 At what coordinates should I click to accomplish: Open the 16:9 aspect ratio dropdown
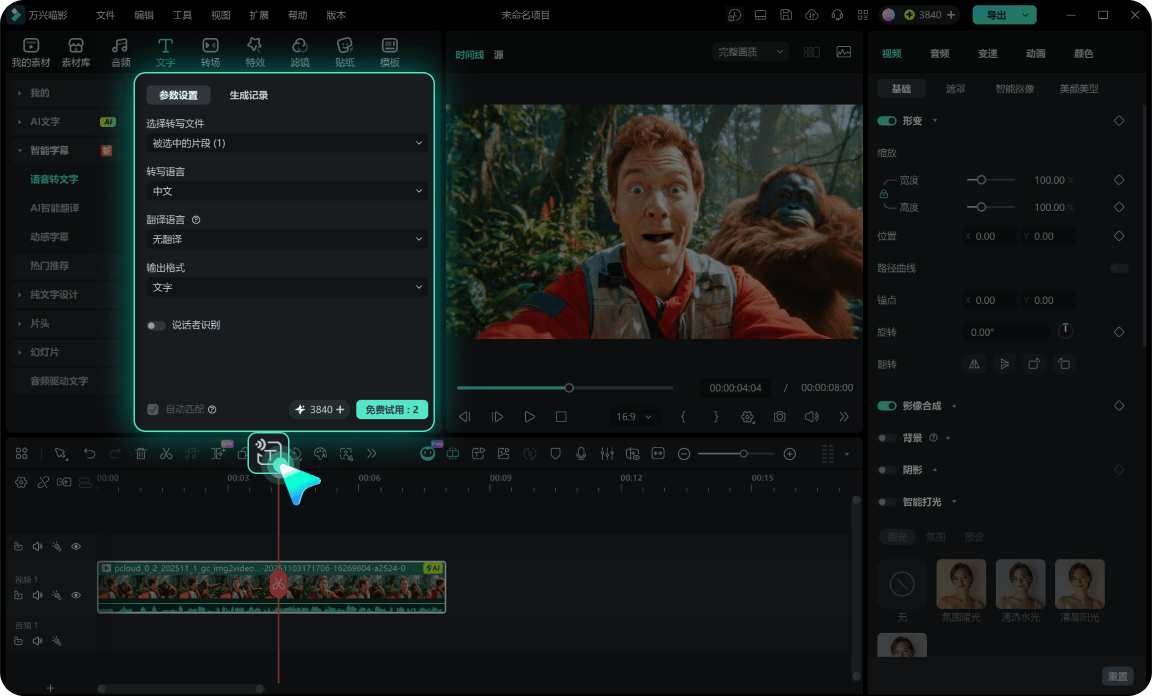click(634, 417)
